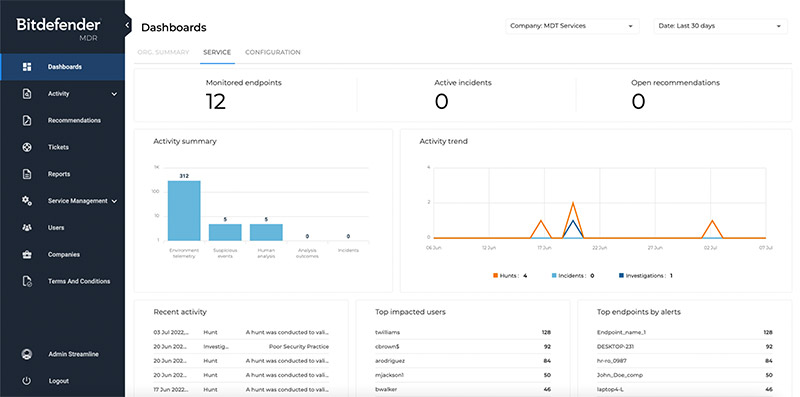
Task: Switch to the Org. Summary tab
Action: pyautogui.click(x=163, y=52)
